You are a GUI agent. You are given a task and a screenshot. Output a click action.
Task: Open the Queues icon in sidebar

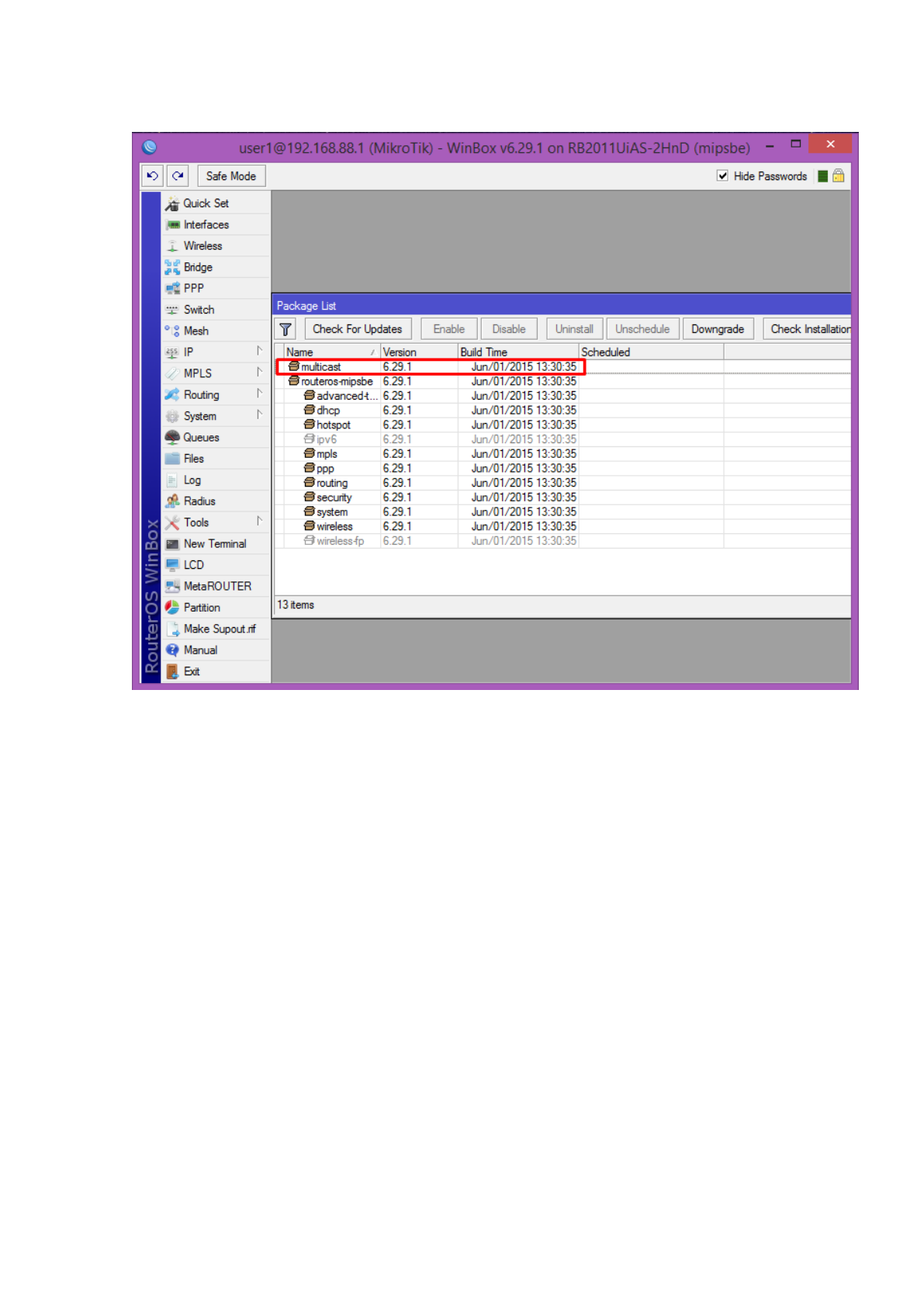click(172, 438)
